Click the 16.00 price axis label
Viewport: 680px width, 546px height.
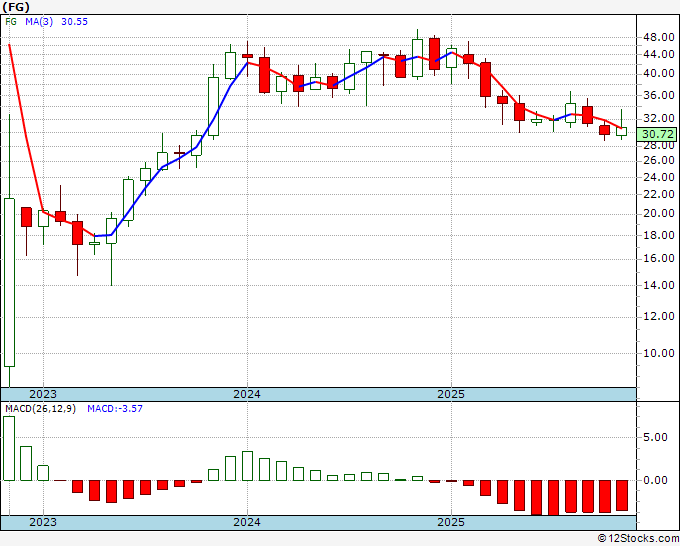[658, 258]
